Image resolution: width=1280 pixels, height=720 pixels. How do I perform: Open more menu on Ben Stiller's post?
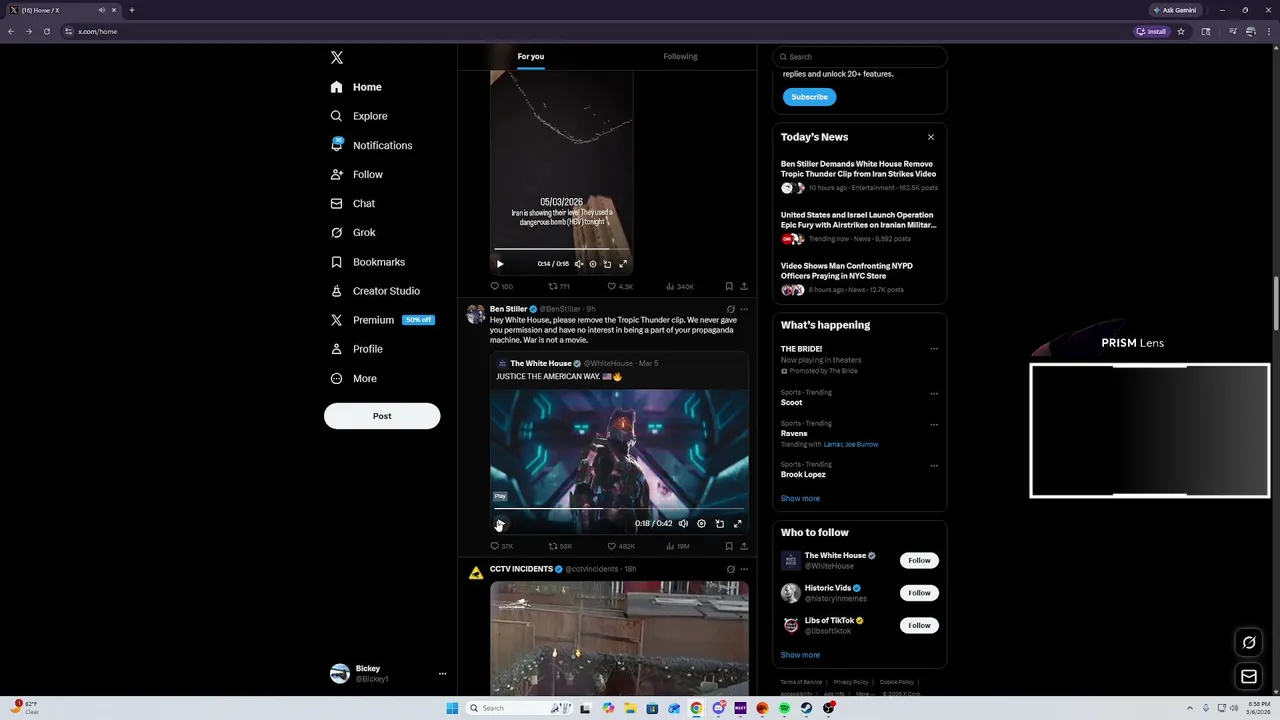[744, 309]
